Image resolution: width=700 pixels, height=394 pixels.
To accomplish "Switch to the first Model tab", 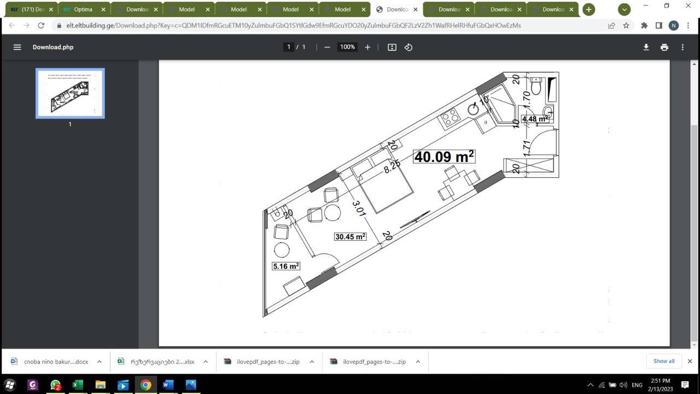I will 187,9.
